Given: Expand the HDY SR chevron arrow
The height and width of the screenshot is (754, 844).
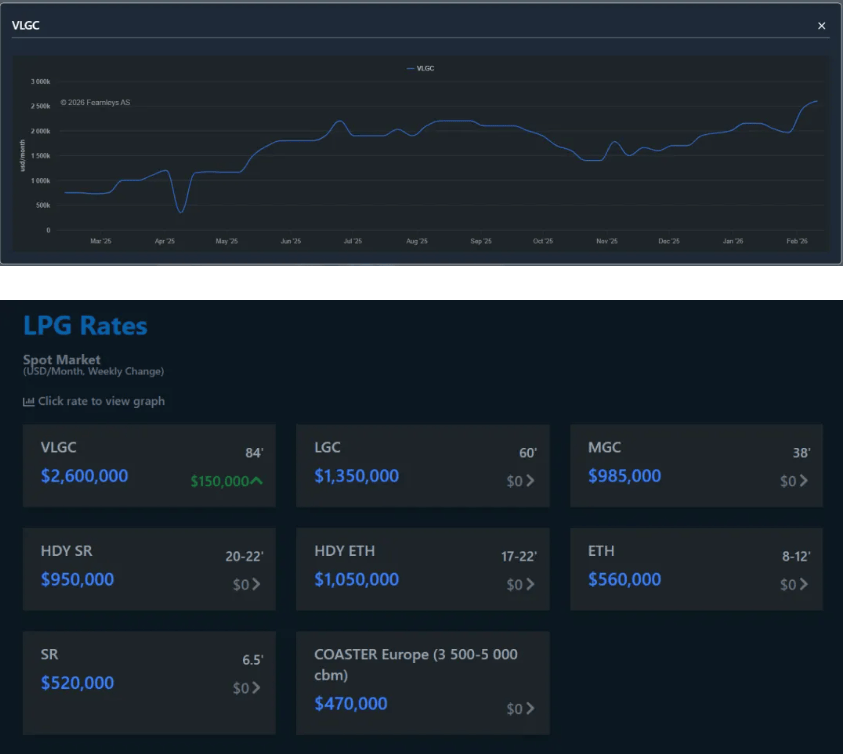Looking at the screenshot, I should click(256, 585).
